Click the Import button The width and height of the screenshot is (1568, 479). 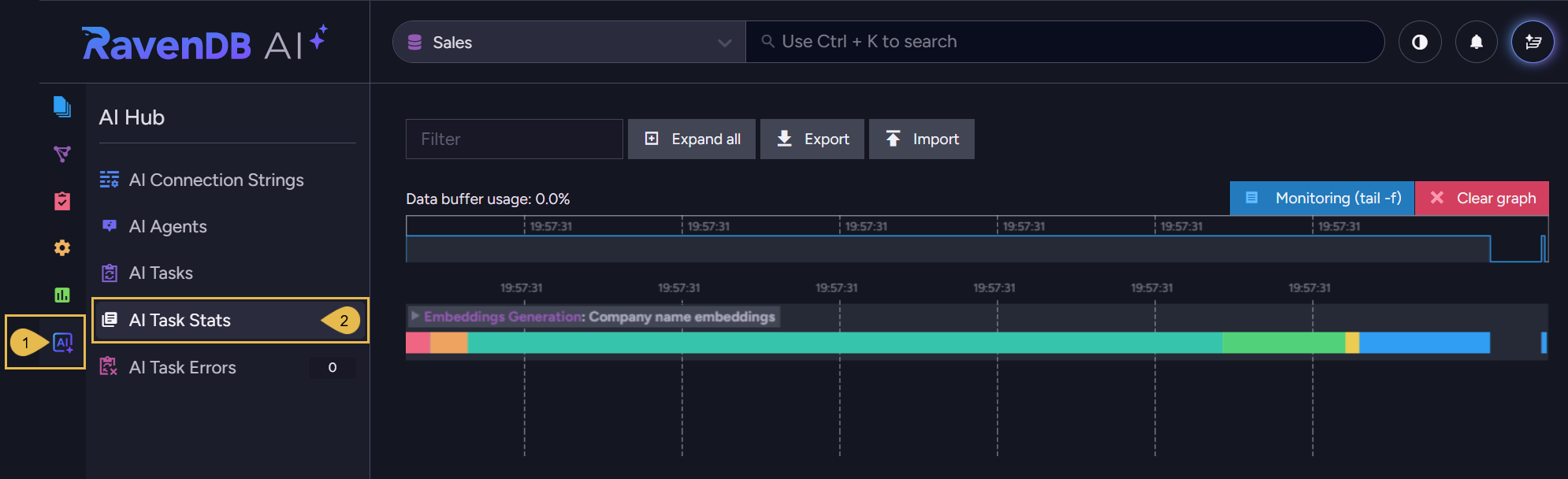tap(922, 139)
